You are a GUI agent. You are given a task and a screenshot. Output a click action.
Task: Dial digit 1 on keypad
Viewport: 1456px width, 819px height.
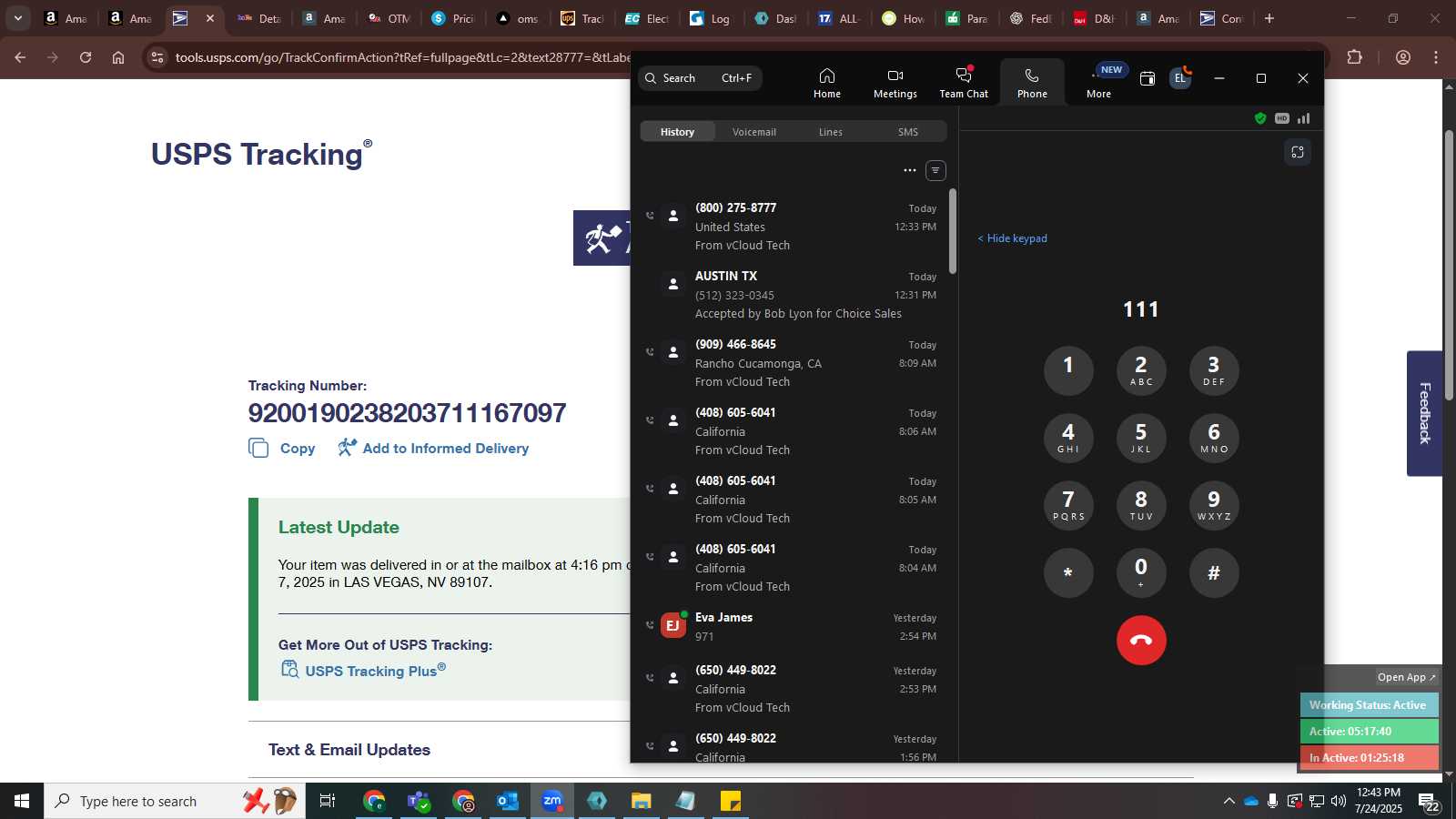[x=1068, y=370]
